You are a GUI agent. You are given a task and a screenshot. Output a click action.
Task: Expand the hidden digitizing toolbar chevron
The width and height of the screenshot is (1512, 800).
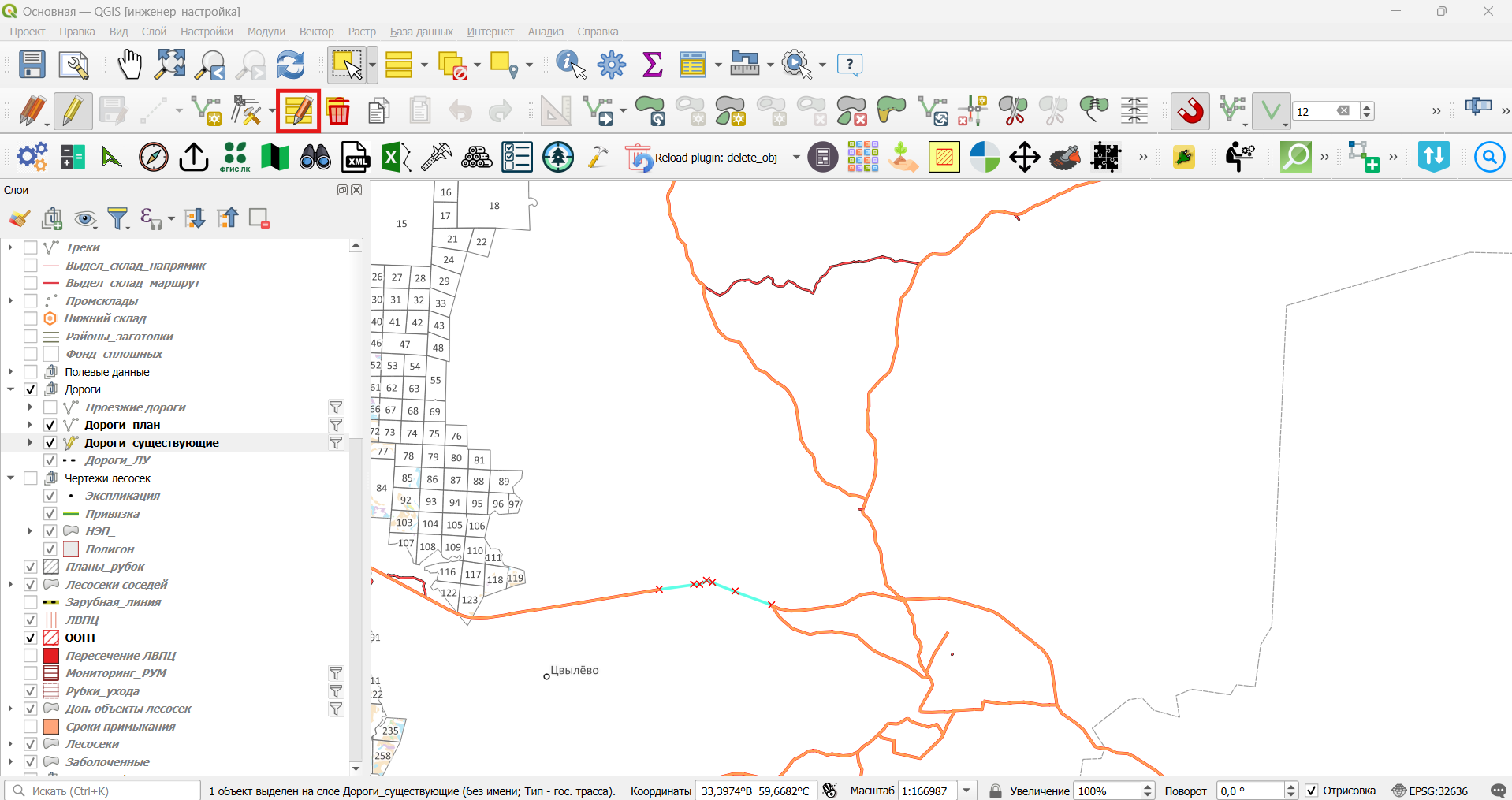click(1436, 111)
